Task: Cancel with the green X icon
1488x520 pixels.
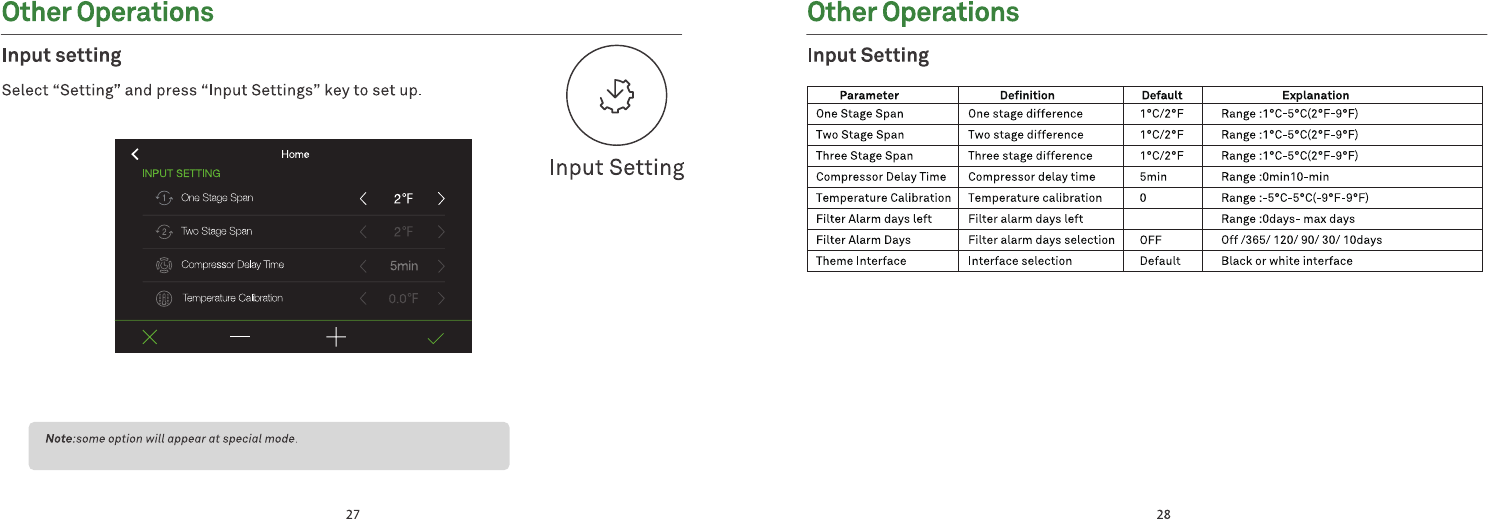Action: [149, 338]
